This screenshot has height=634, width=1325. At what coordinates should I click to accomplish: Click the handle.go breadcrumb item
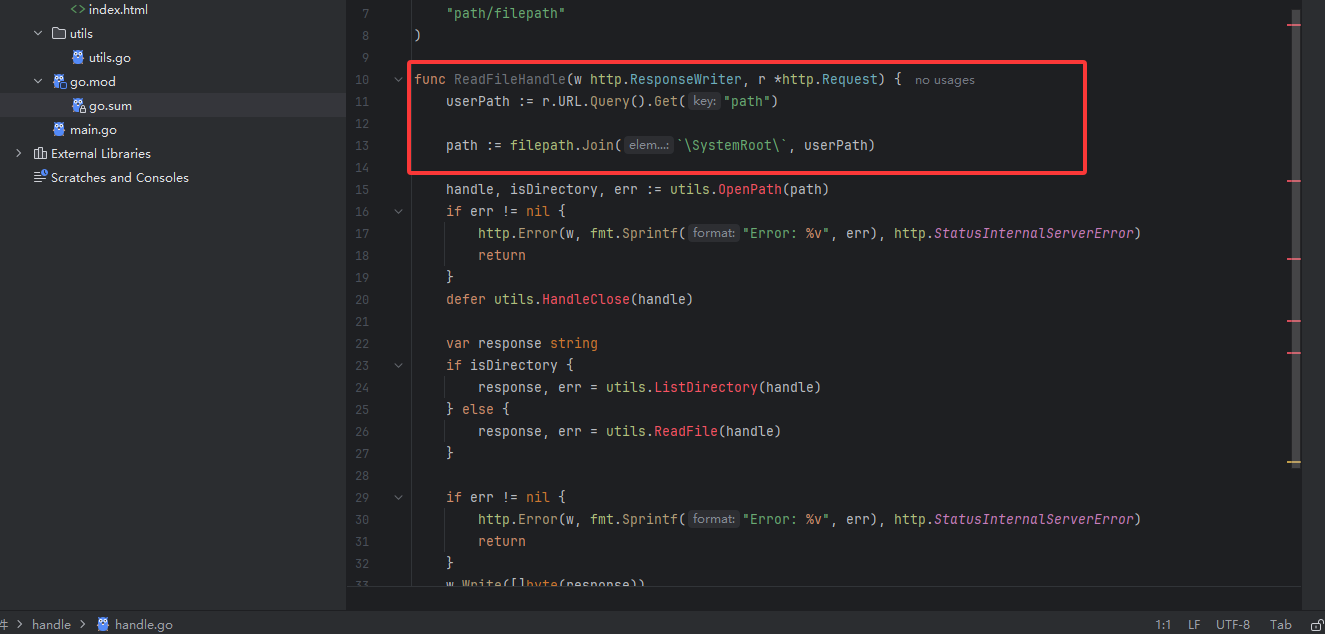[143, 624]
